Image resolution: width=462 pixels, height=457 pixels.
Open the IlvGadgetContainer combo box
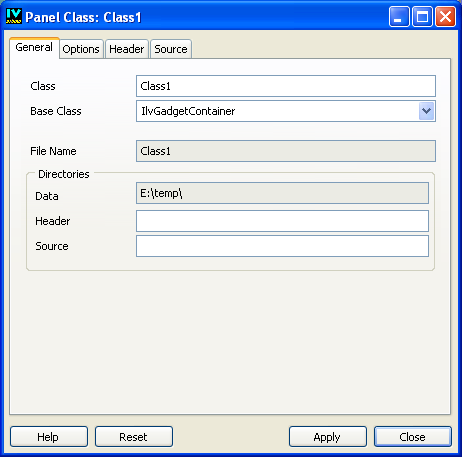coord(286,111)
